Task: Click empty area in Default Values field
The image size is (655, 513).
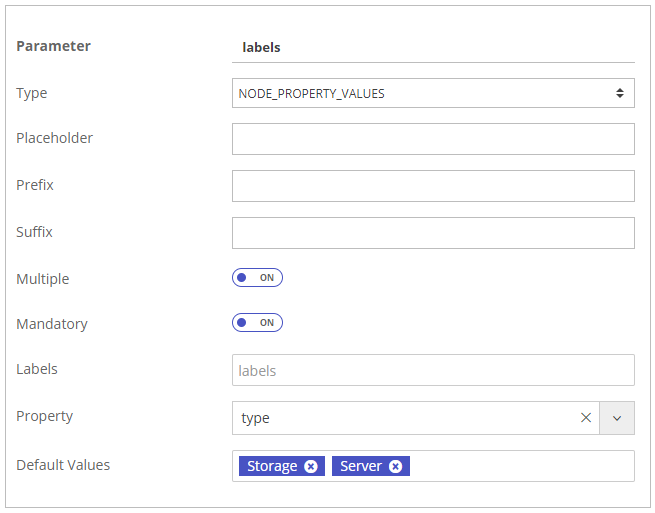Action: 520,467
